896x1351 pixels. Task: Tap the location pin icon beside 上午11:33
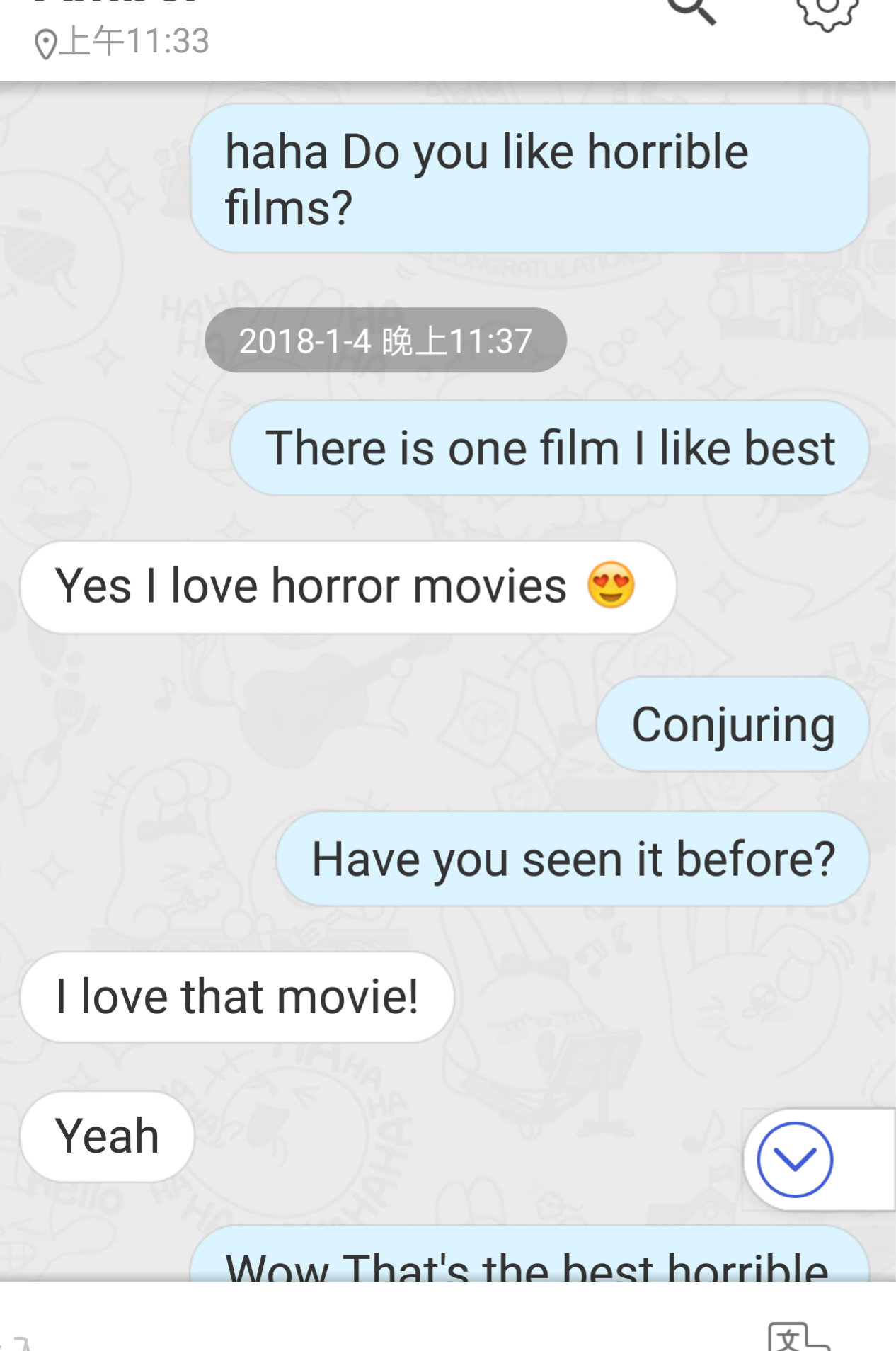click(45, 44)
